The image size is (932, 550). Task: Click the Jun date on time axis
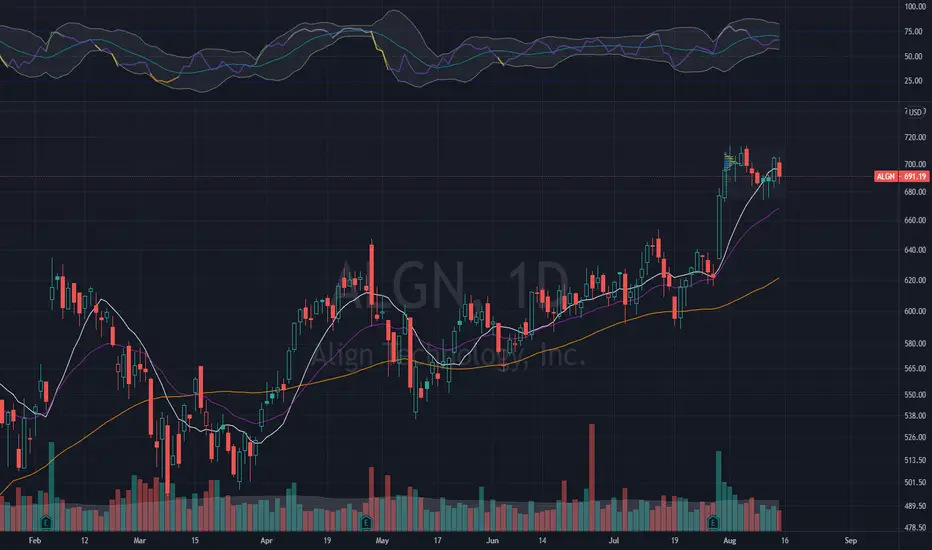492,541
